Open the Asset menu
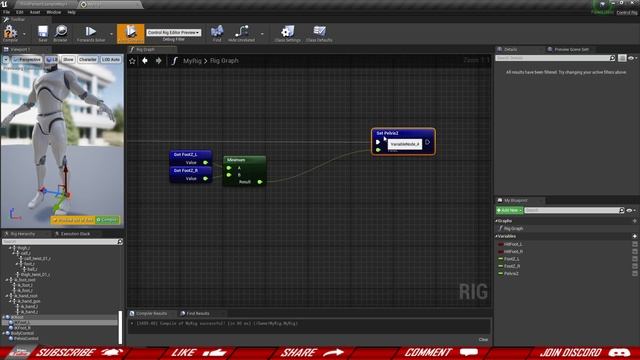This screenshot has height=360, width=640. tap(35, 12)
